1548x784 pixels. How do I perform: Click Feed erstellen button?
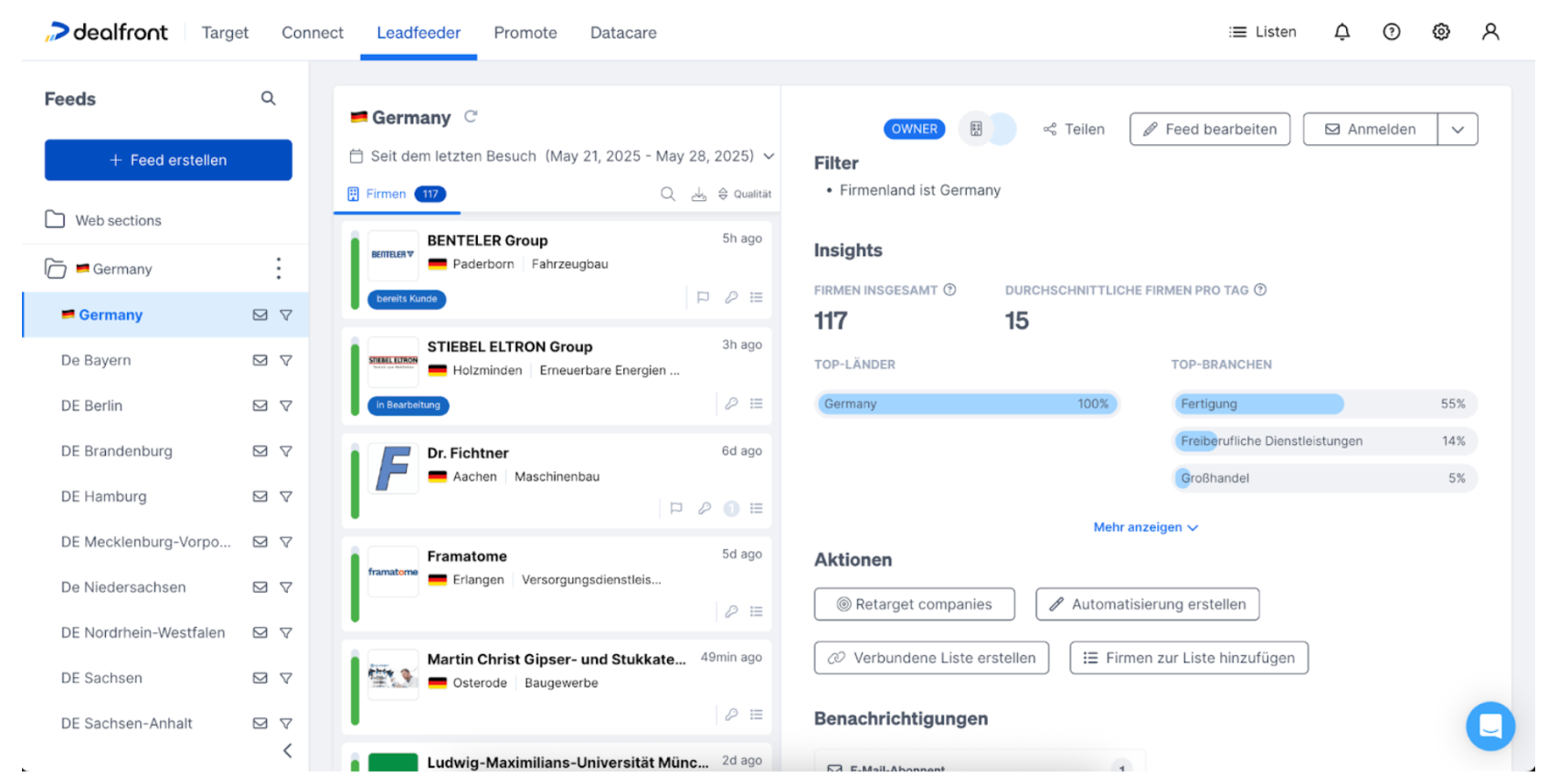pyautogui.click(x=168, y=160)
